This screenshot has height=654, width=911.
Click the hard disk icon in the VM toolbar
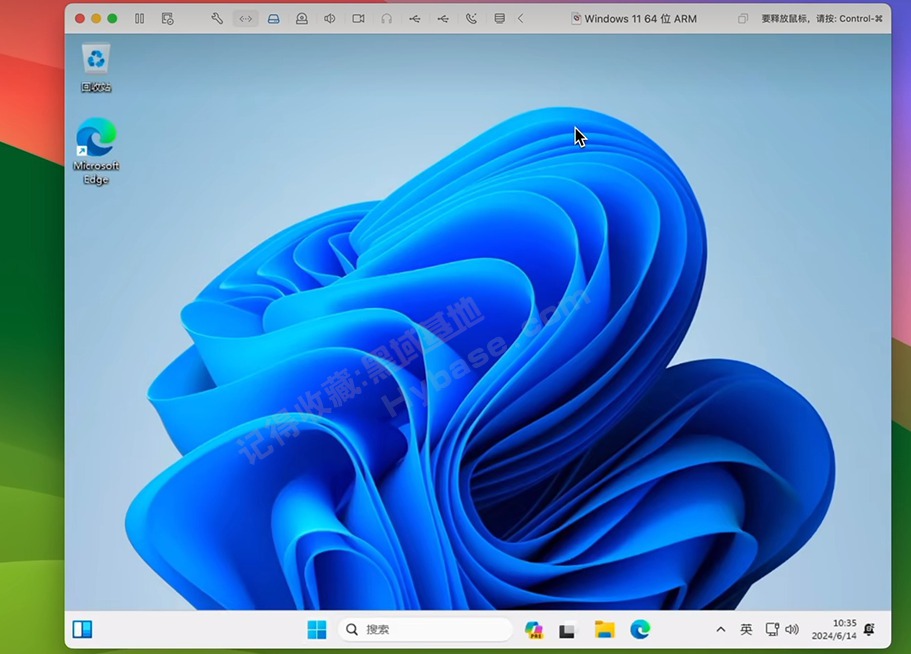click(x=274, y=19)
